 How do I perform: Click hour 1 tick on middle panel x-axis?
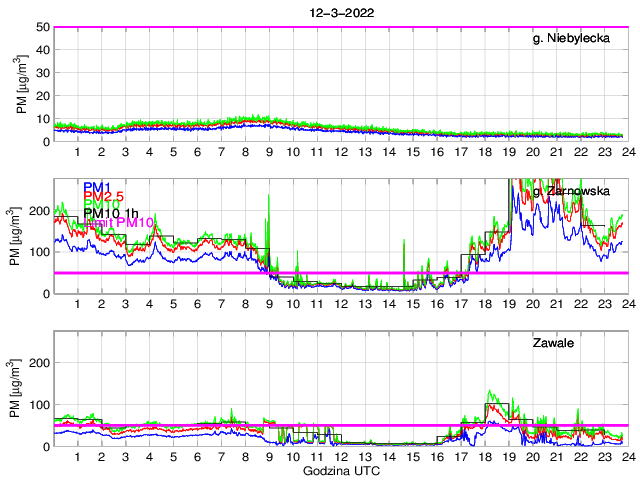pos(78,303)
